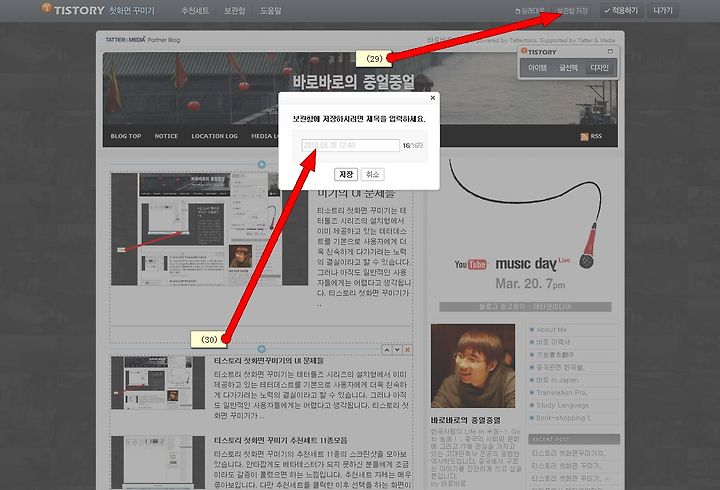Click the post title 티스토리 첫화면꾸미기의 UI 문제들

point(269,361)
